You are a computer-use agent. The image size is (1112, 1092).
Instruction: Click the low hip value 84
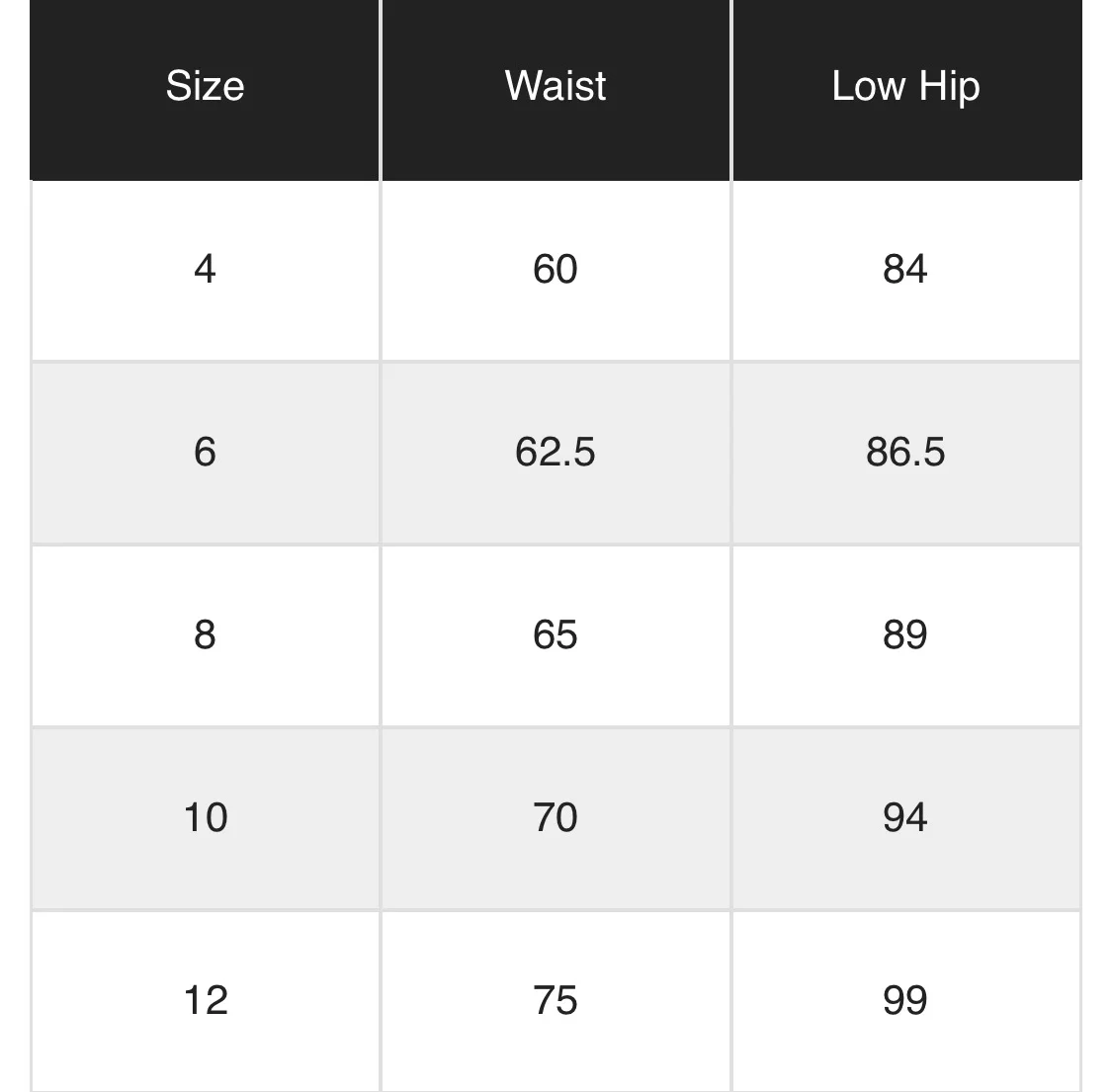click(904, 270)
